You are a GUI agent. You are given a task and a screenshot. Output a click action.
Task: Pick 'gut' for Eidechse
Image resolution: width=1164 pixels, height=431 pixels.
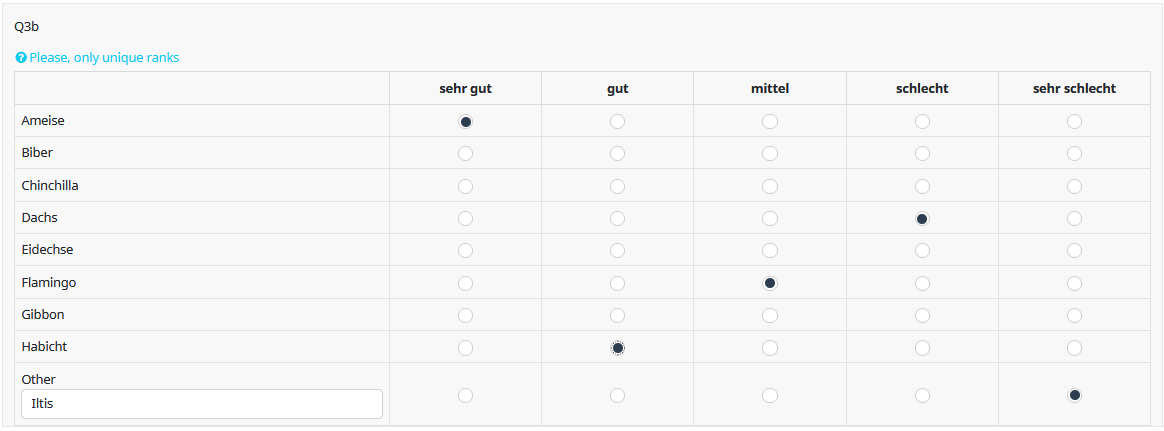(x=617, y=251)
